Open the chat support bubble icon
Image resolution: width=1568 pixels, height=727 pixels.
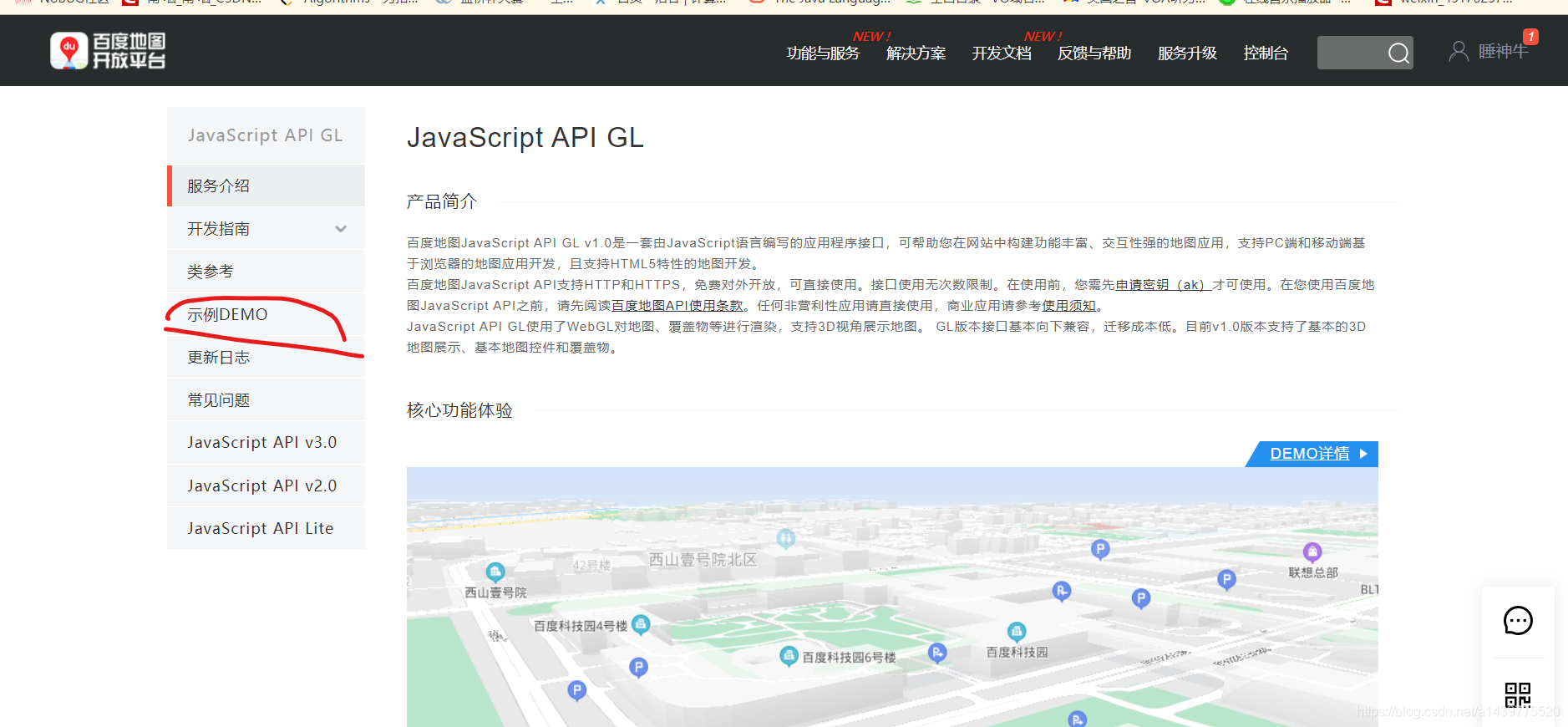1518,621
